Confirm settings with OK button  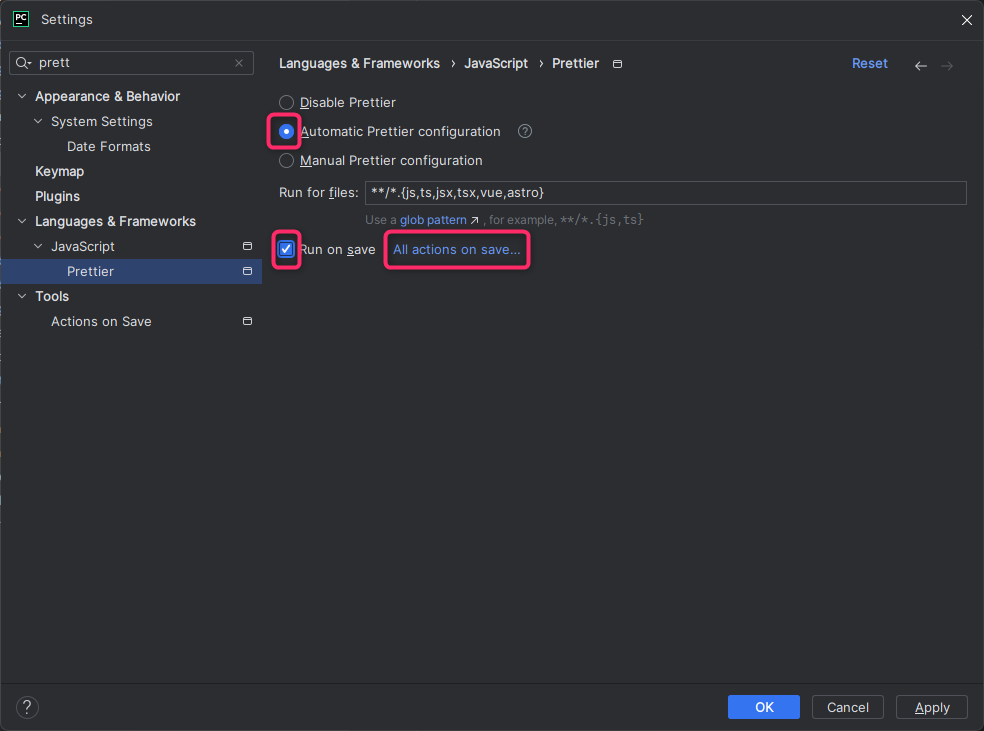coord(764,707)
